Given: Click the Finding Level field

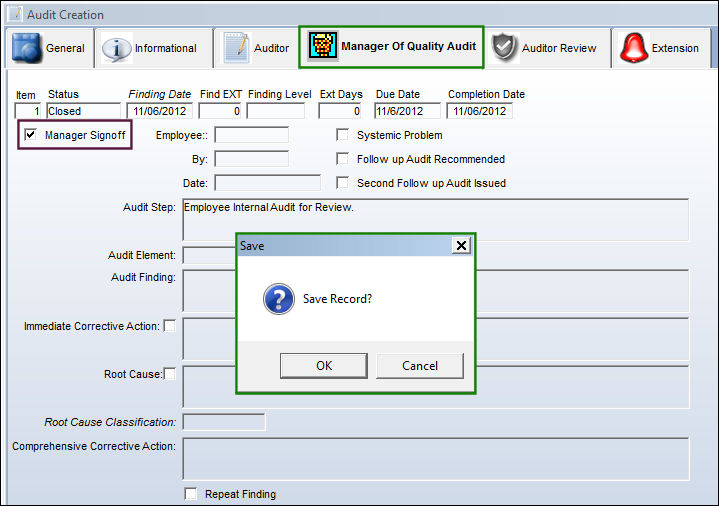Looking at the screenshot, I should click(x=276, y=111).
